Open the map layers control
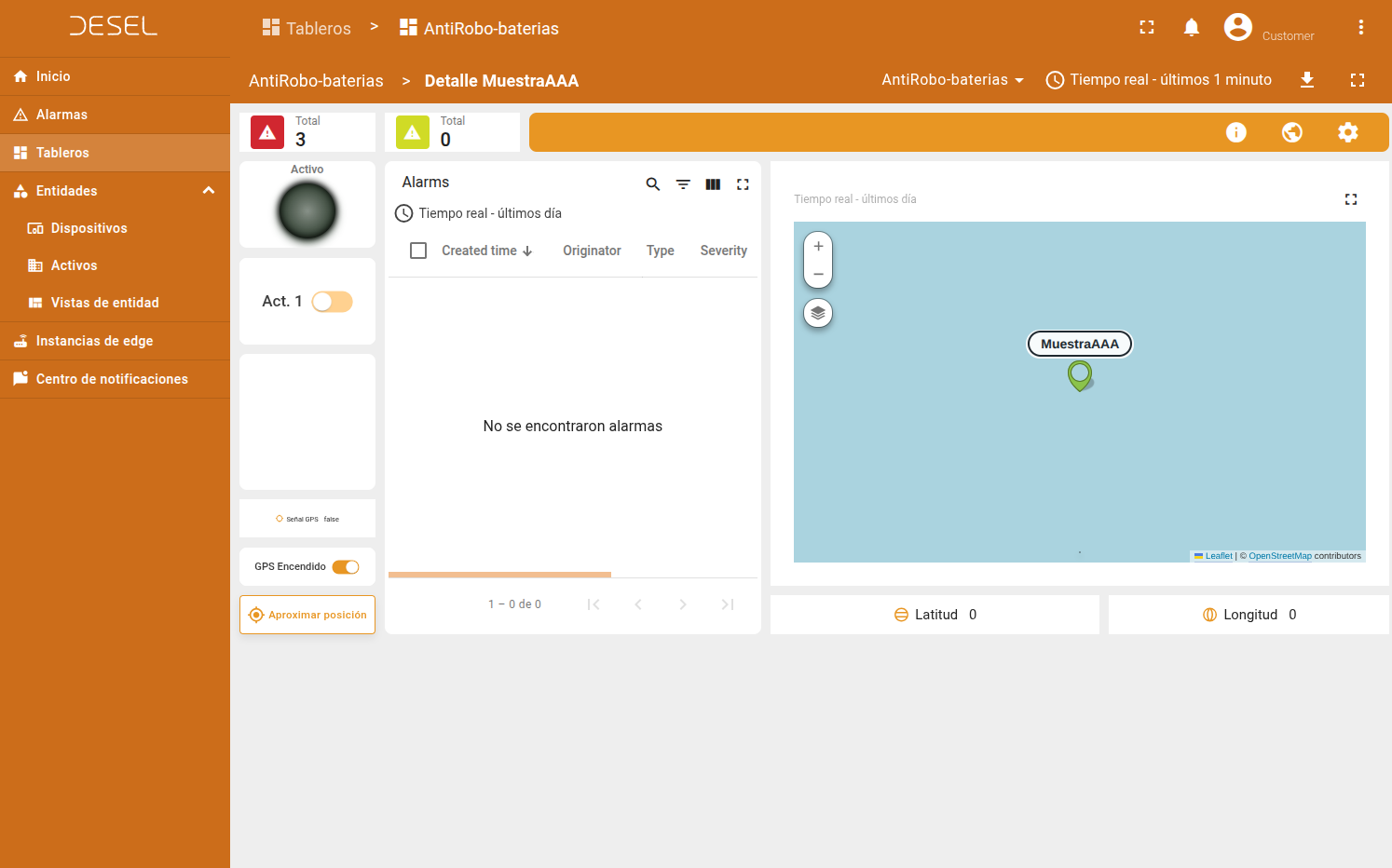This screenshot has width=1392, height=868. (818, 313)
